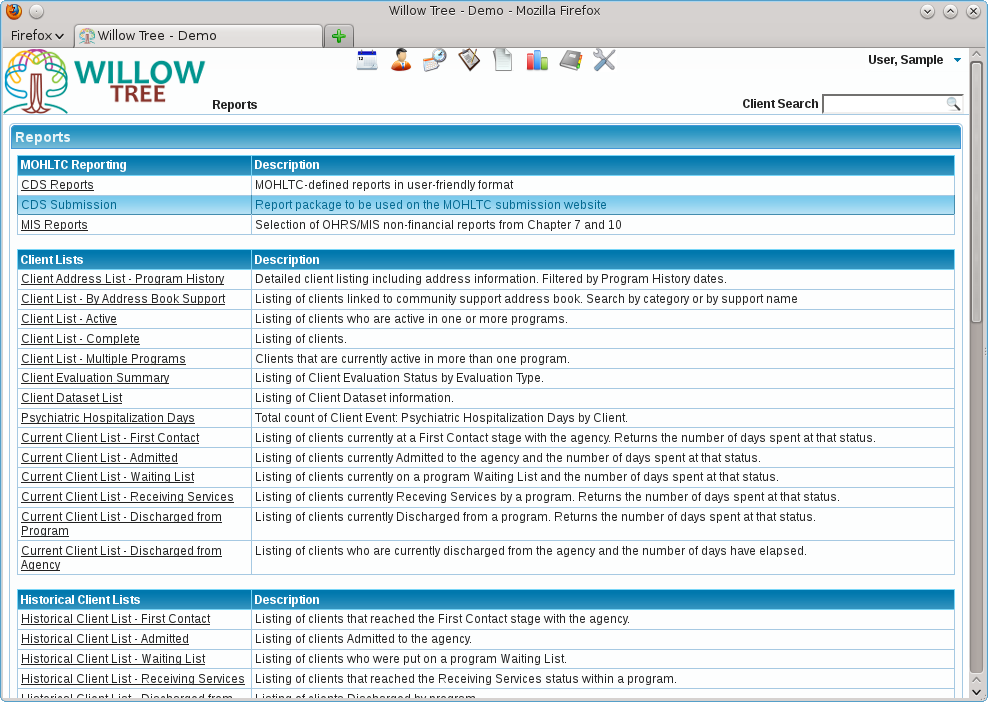988x702 pixels.
Task: Switch to the Willow Tree - Demo tab
Action: 198,36
